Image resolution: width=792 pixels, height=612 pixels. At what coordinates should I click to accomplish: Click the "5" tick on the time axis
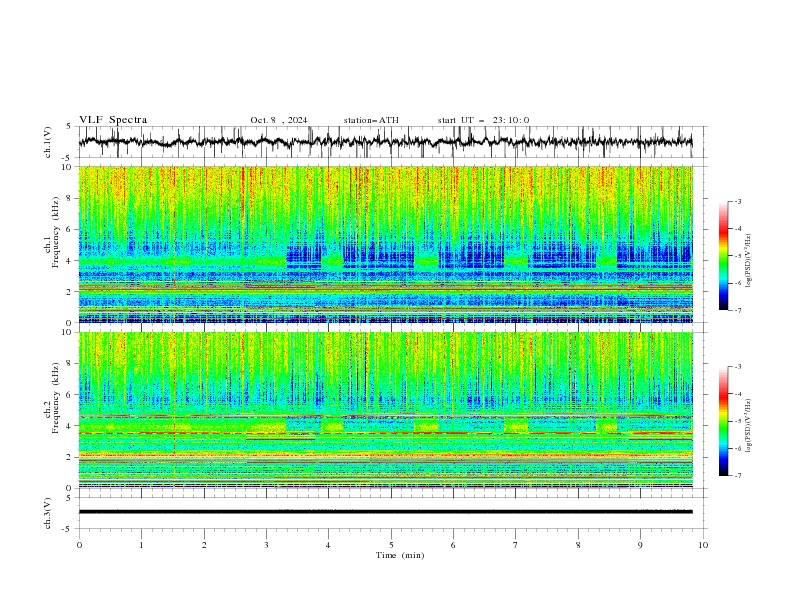click(391, 545)
